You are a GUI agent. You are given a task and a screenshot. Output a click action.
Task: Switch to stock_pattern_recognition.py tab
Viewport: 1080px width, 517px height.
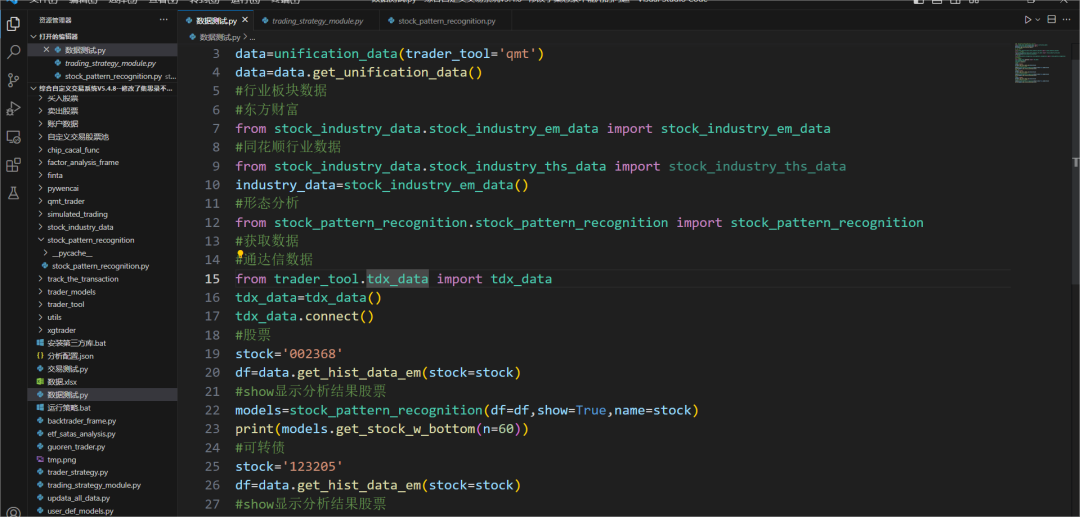[x=446, y=21]
